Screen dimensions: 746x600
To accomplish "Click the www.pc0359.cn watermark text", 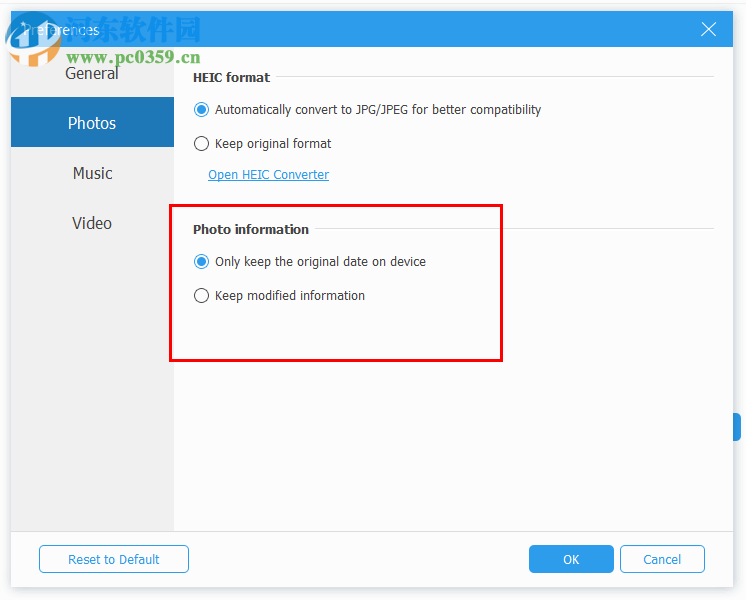I will tap(133, 57).
